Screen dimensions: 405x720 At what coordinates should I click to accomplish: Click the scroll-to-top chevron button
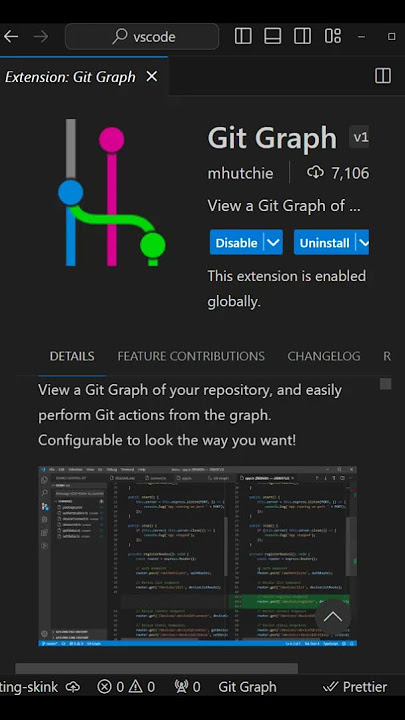pos(333,617)
